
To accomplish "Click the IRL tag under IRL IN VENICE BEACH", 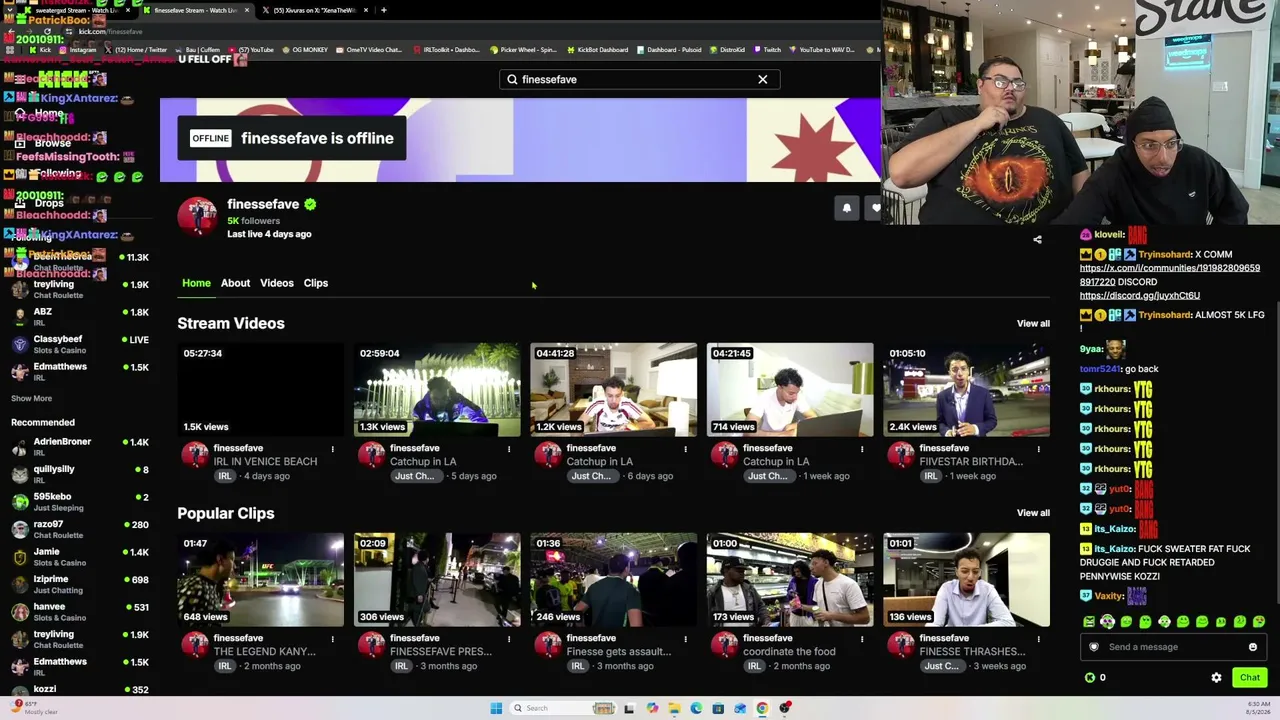I will coord(225,476).
